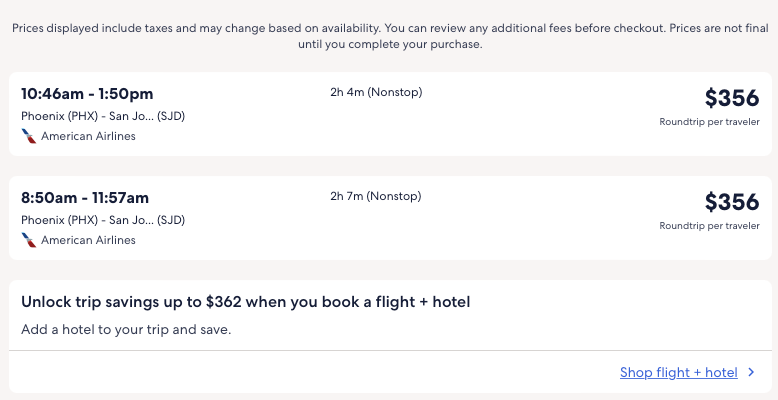The width and height of the screenshot is (778, 400).
Task: Click American Airlines logo on 10:46am flight
Action: 28,136
